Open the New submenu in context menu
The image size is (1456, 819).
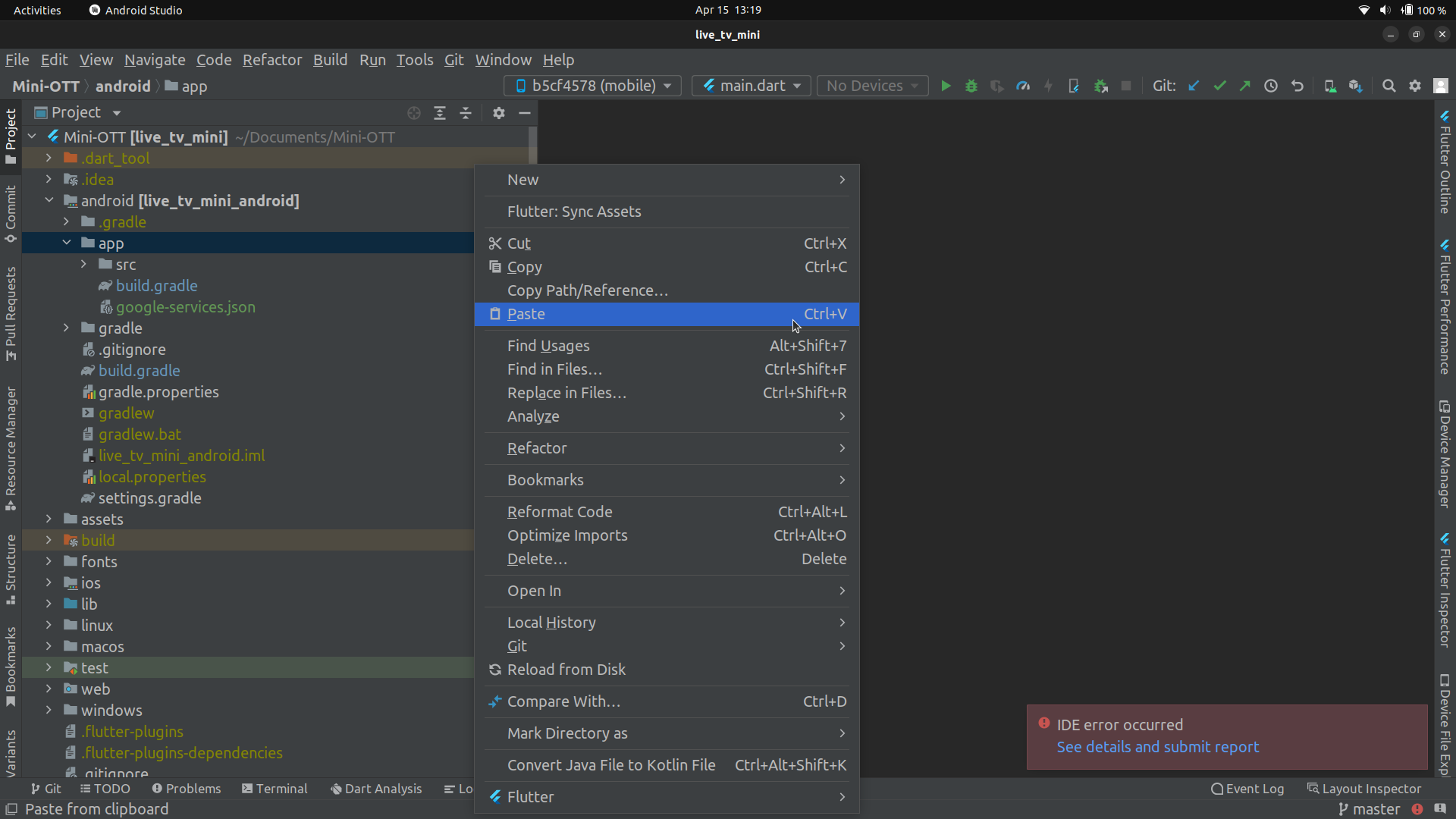click(x=667, y=180)
